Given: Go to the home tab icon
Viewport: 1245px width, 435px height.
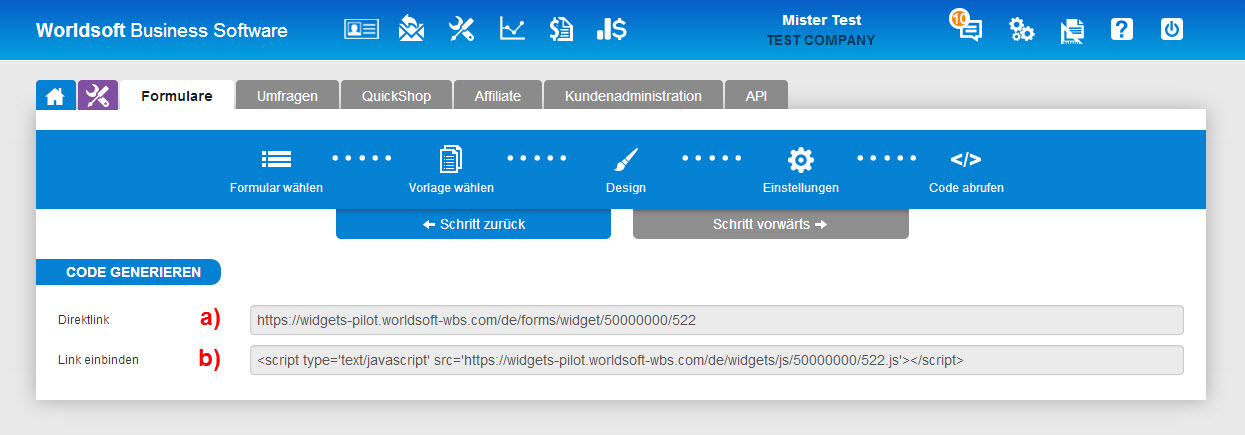Looking at the screenshot, I should 56,96.
